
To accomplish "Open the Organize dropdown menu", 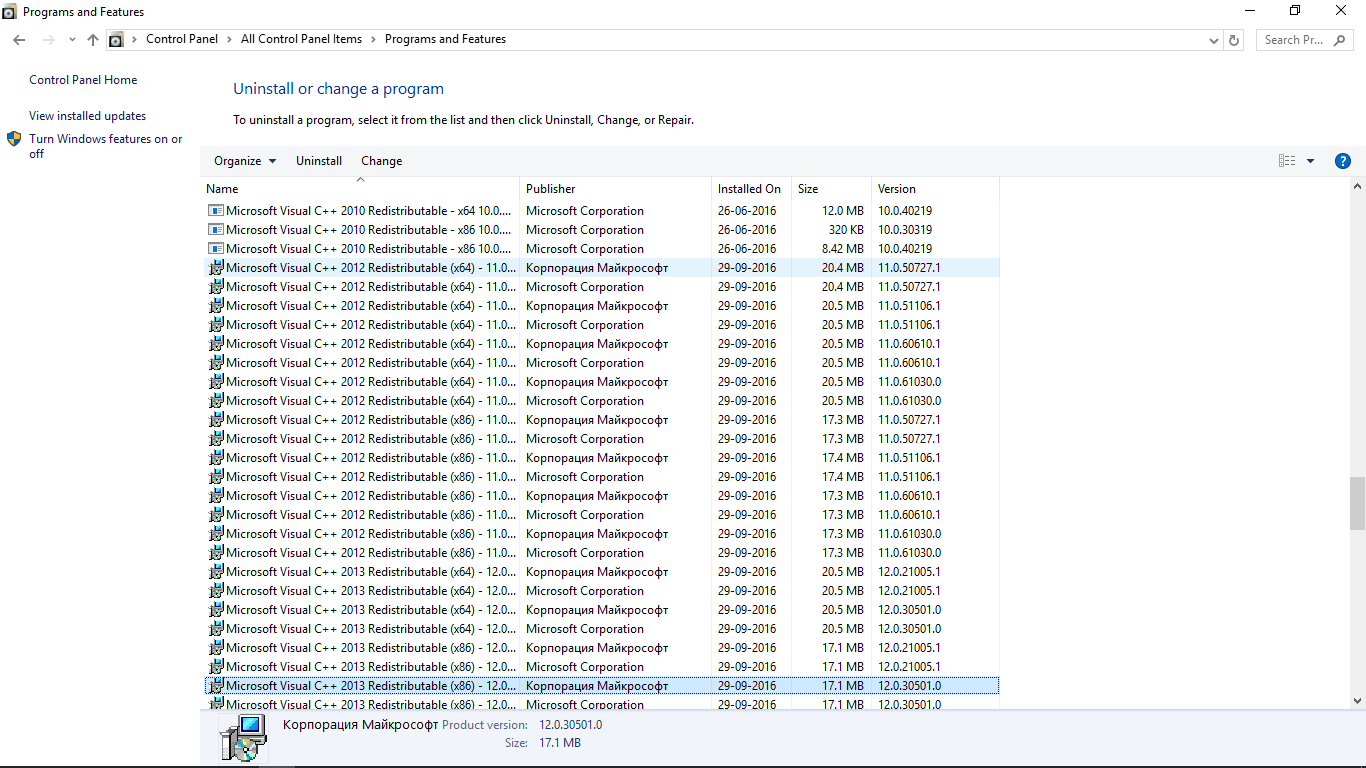I will [x=245, y=161].
